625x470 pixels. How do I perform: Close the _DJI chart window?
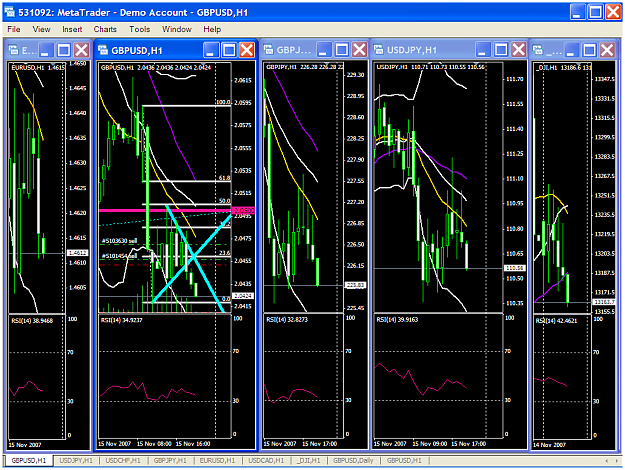click(x=607, y=50)
